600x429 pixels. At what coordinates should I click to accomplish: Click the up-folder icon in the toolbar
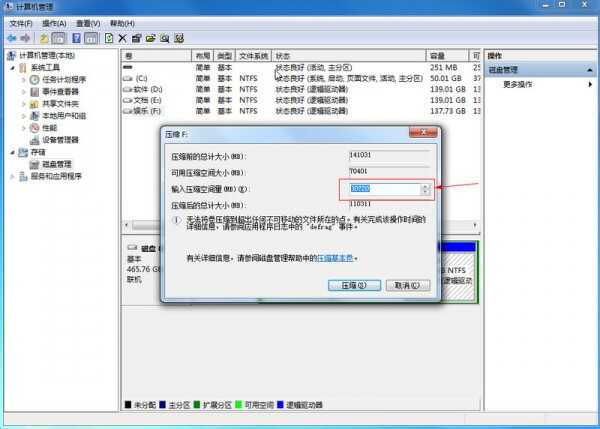coord(45,37)
